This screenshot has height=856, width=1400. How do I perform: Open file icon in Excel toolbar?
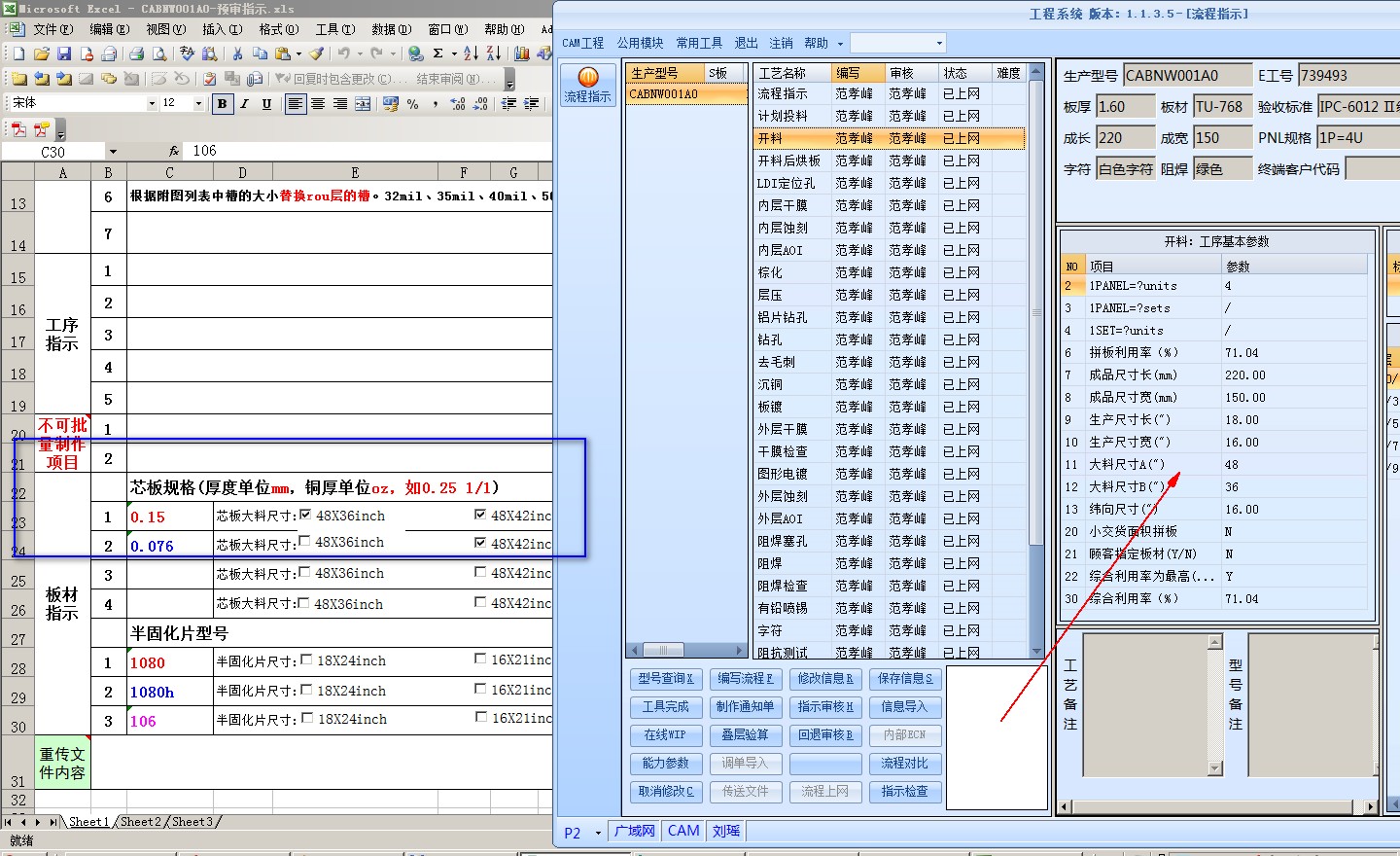pos(41,53)
